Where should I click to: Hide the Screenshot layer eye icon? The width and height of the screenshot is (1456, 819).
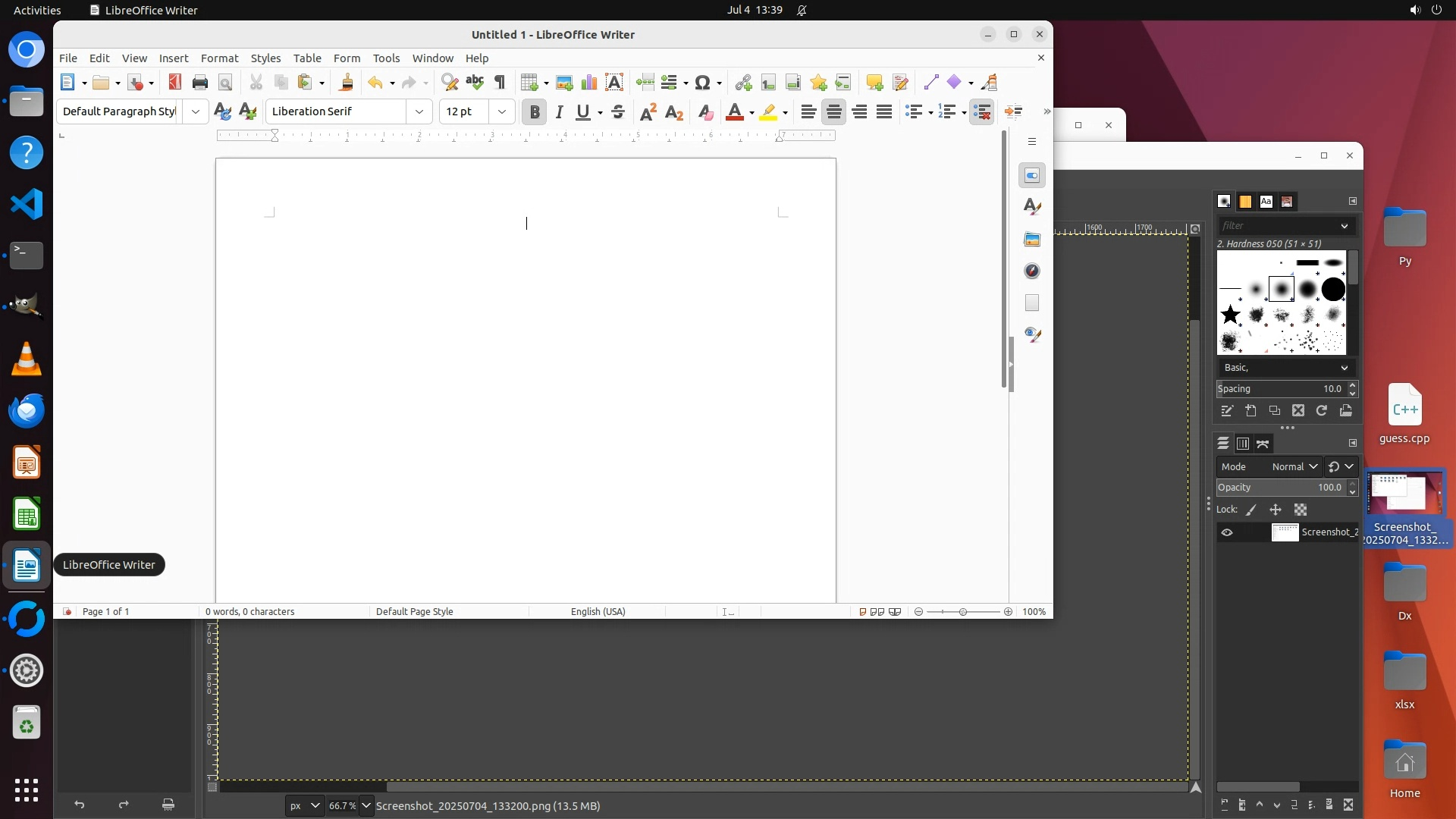1226,532
